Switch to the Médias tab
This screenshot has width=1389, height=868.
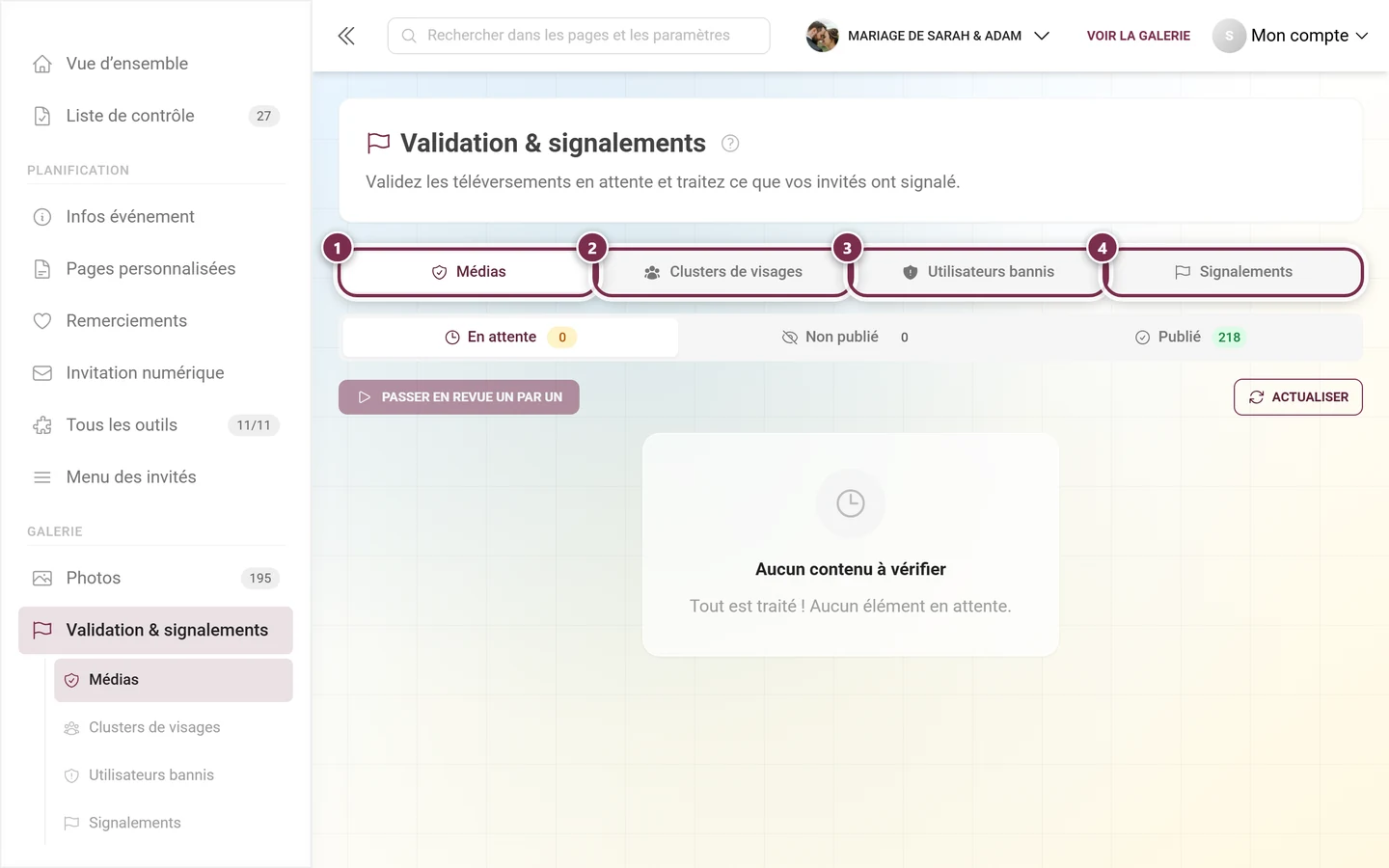pyautogui.click(x=468, y=272)
